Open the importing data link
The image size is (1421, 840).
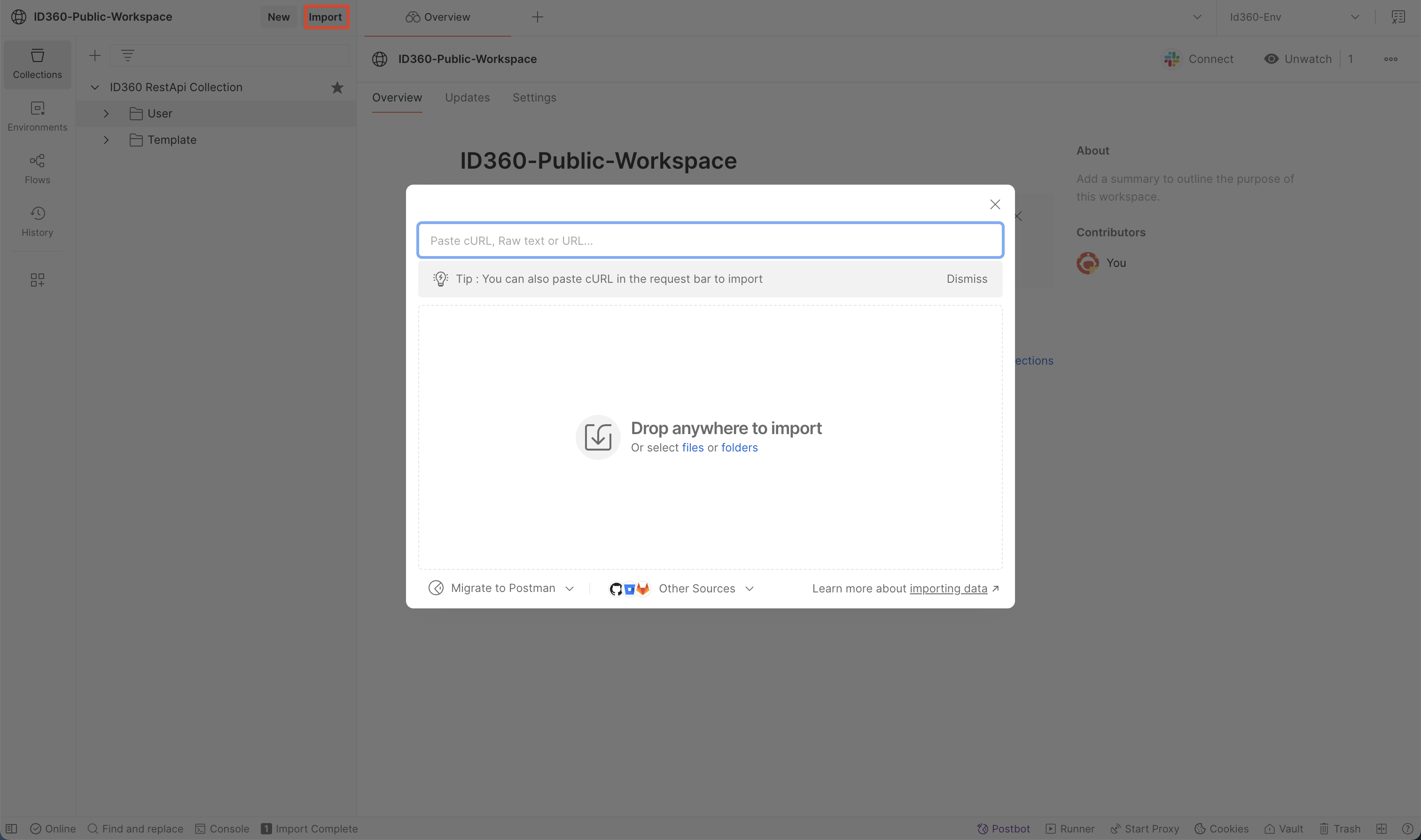(x=948, y=589)
